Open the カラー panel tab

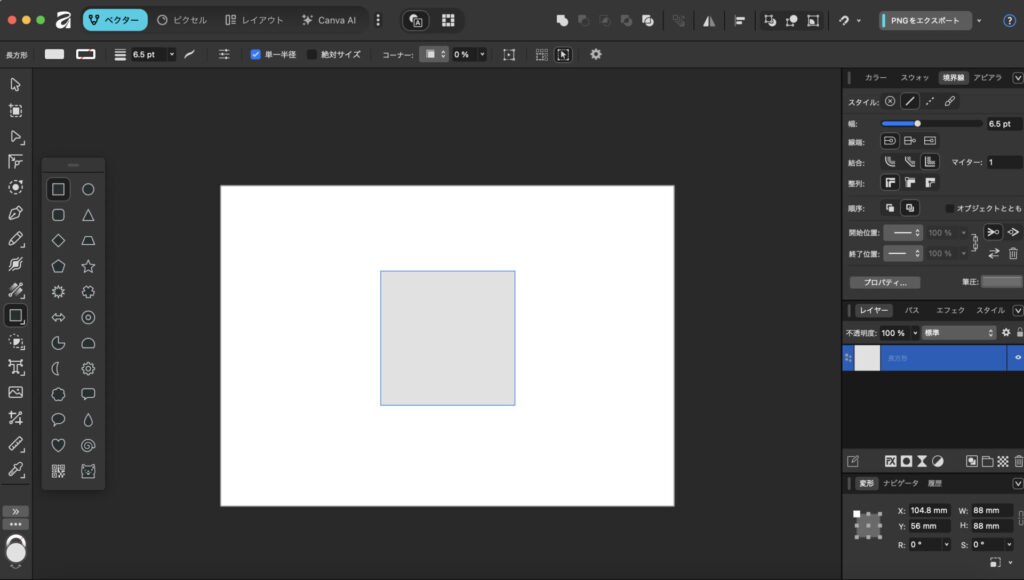tap(875, 77)
